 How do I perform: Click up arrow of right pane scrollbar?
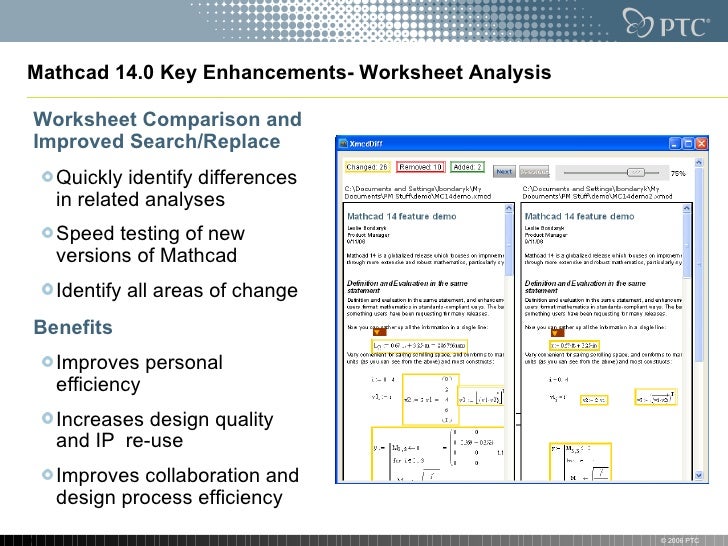point(687,208)
